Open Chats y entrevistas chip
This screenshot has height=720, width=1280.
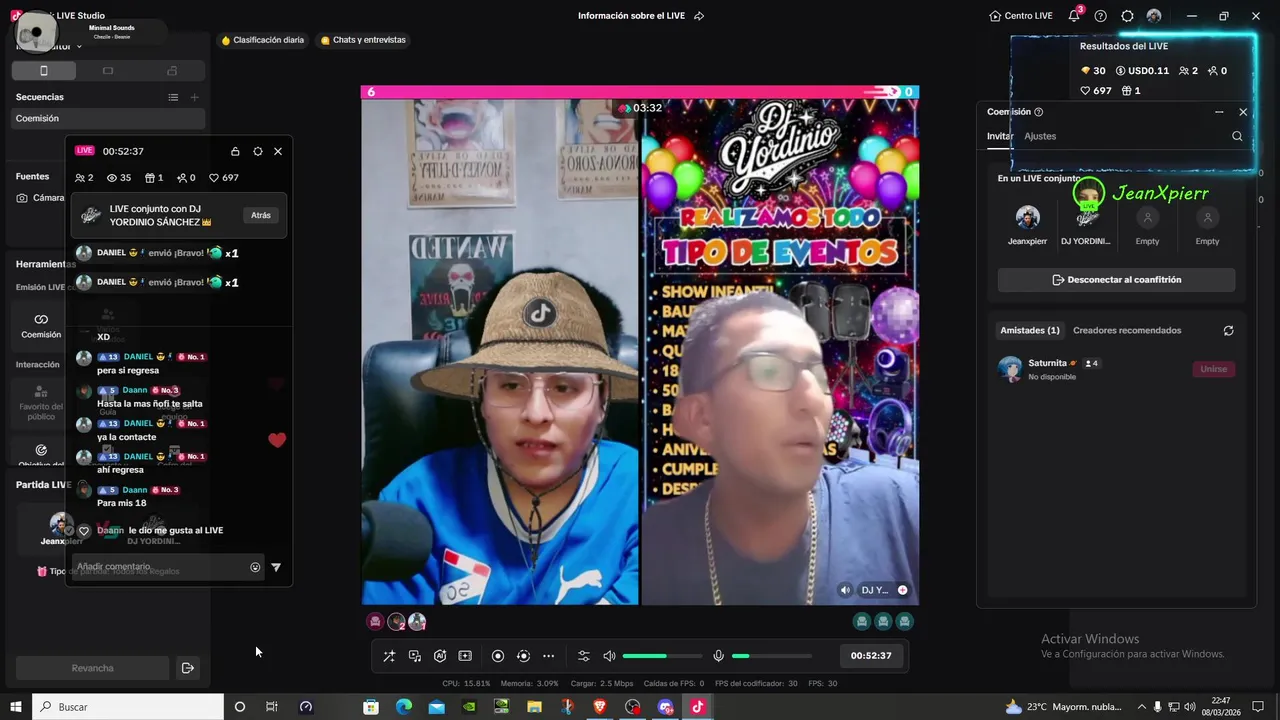[363, 40]
